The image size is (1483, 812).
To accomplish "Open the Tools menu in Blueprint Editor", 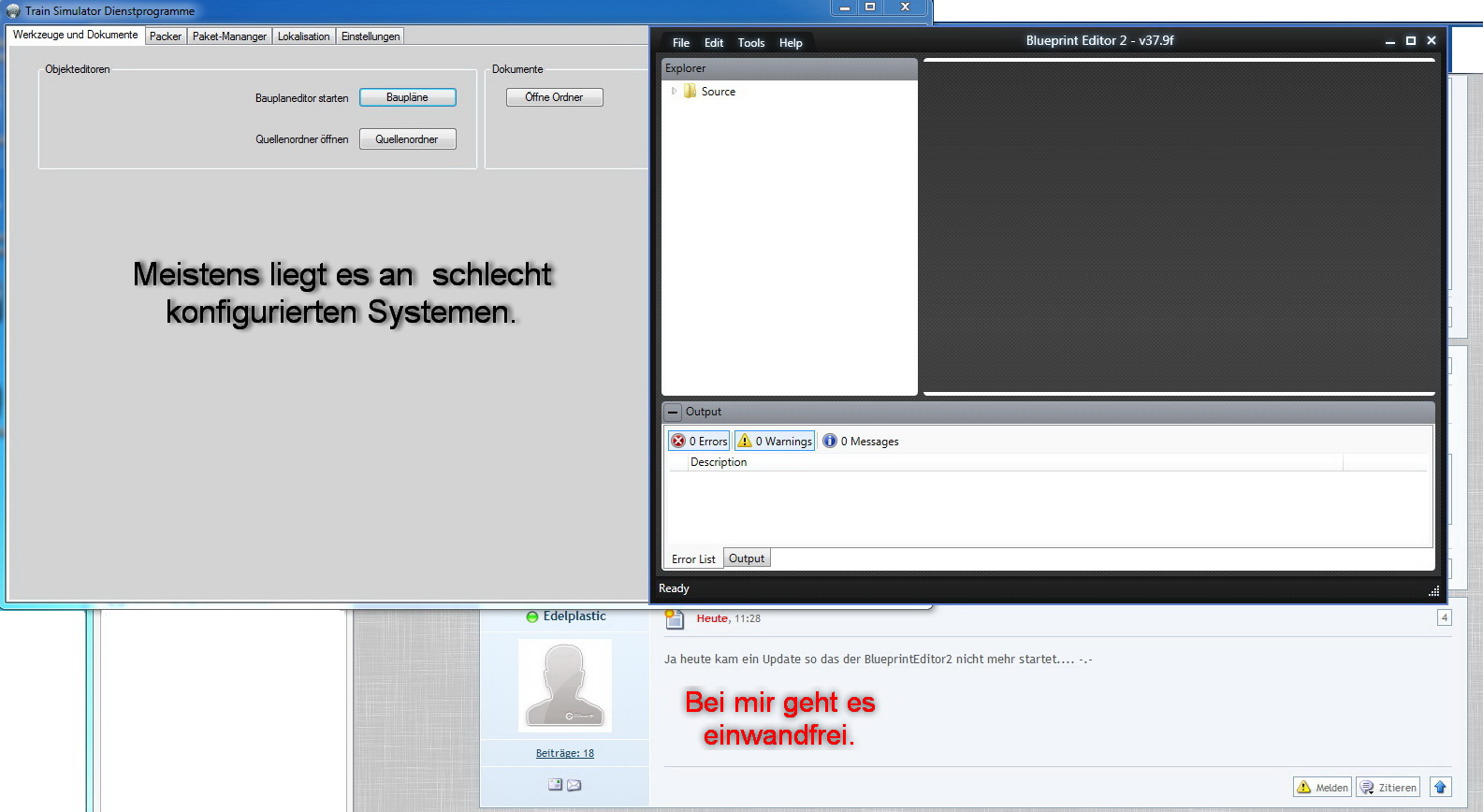I will pyautogui.click(x=751, y=43).
